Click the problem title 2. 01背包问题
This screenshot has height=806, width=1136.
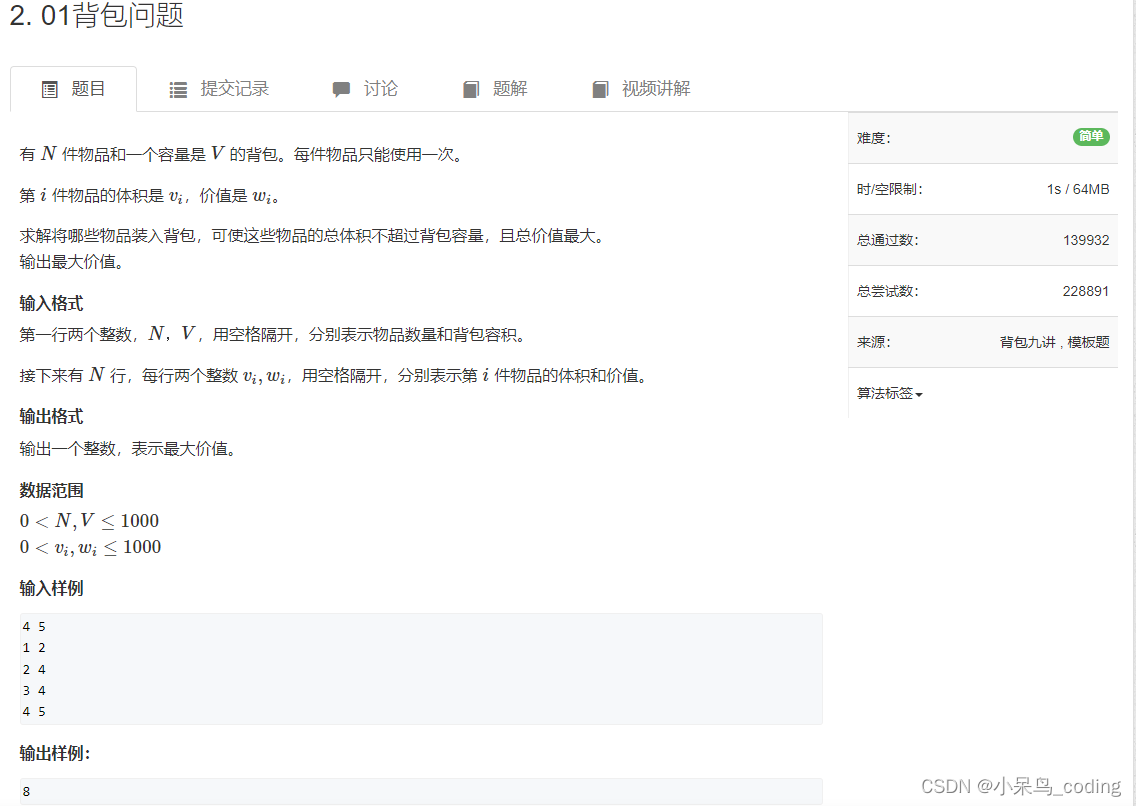(x=95, y=17)
